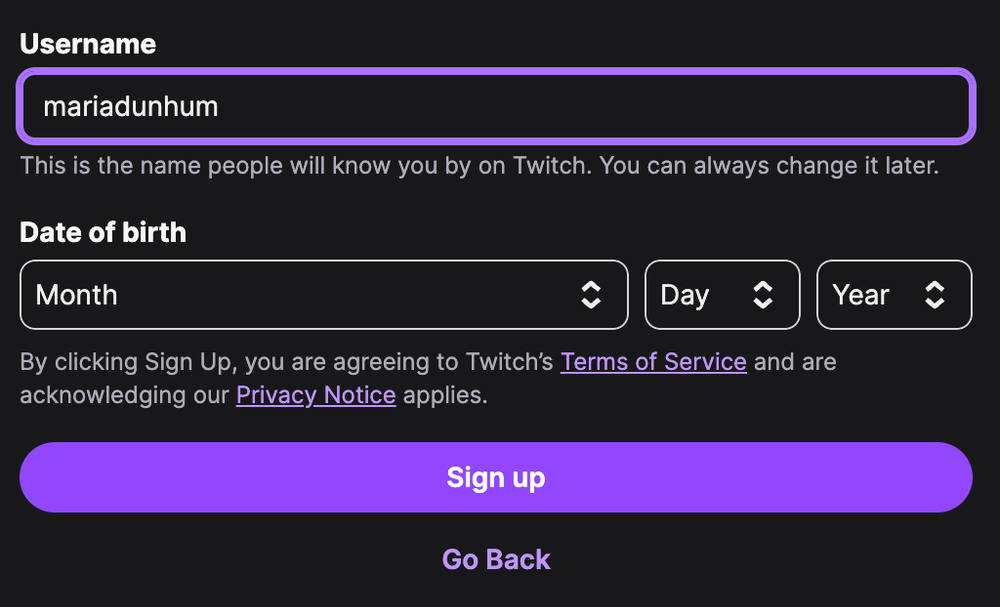
Task: Click the down arrow on the Day selector
Action: coord(763,301)
